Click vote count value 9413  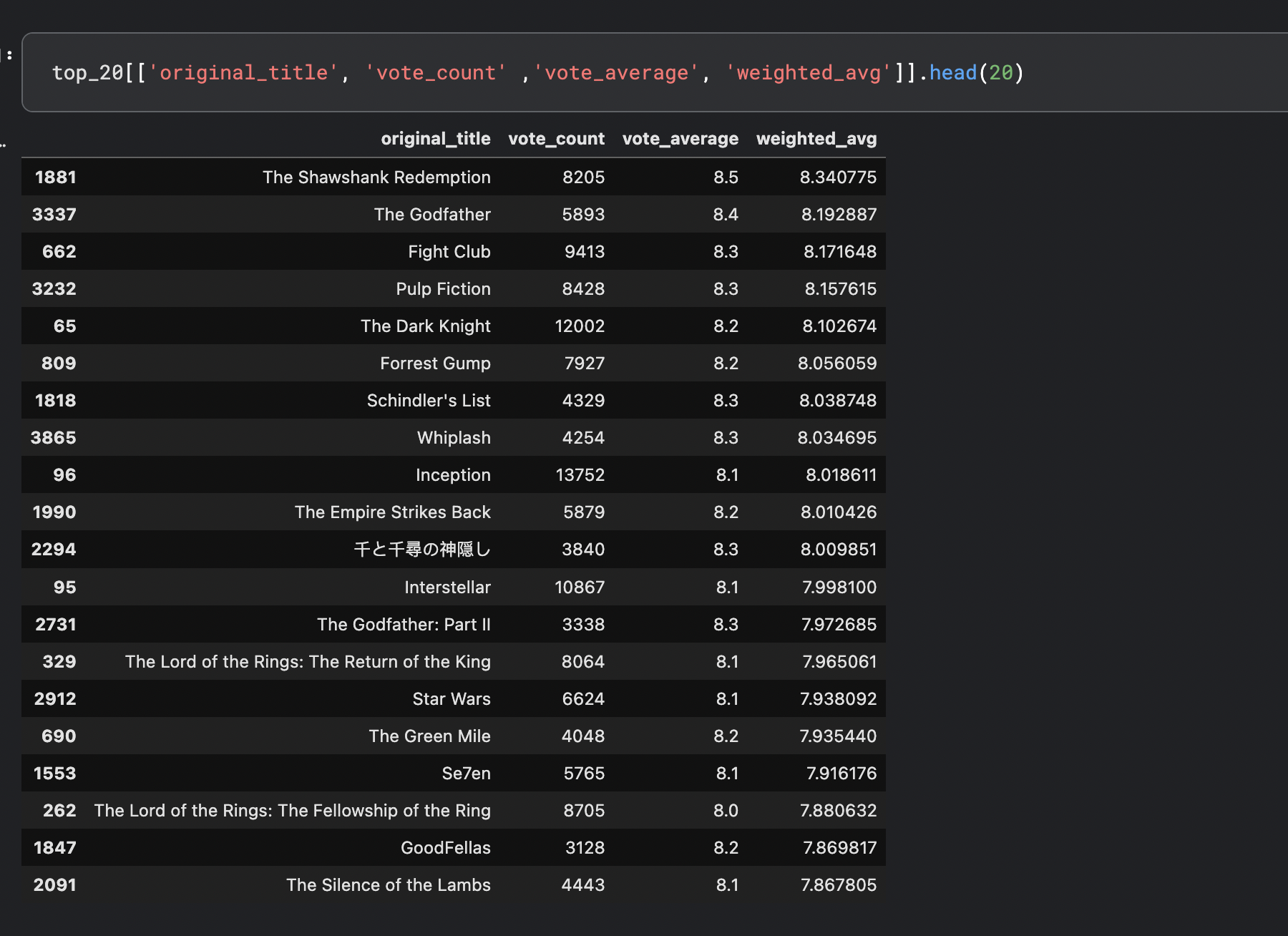coord(585,251)
